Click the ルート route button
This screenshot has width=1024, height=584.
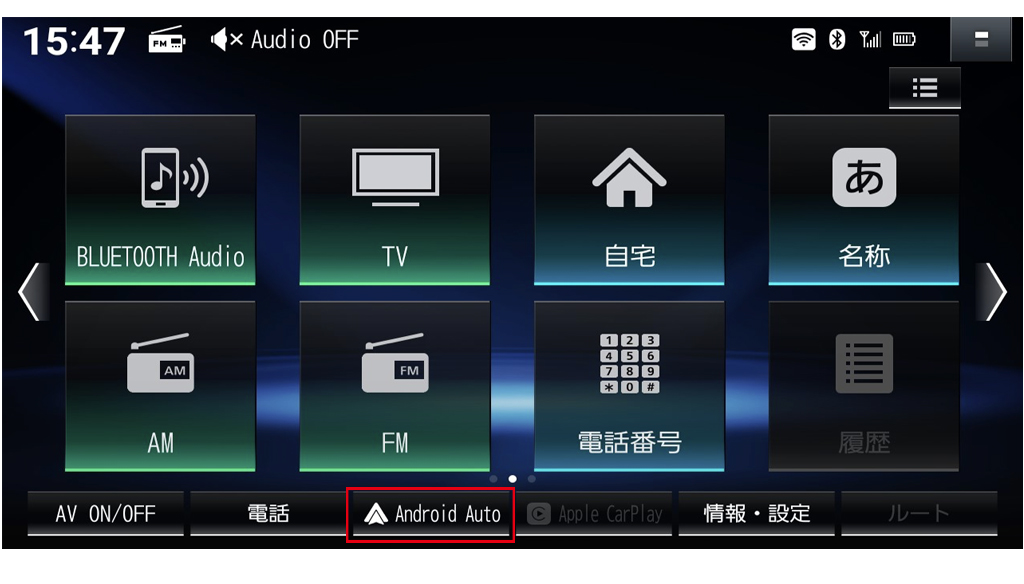click(x=919, y=513)
